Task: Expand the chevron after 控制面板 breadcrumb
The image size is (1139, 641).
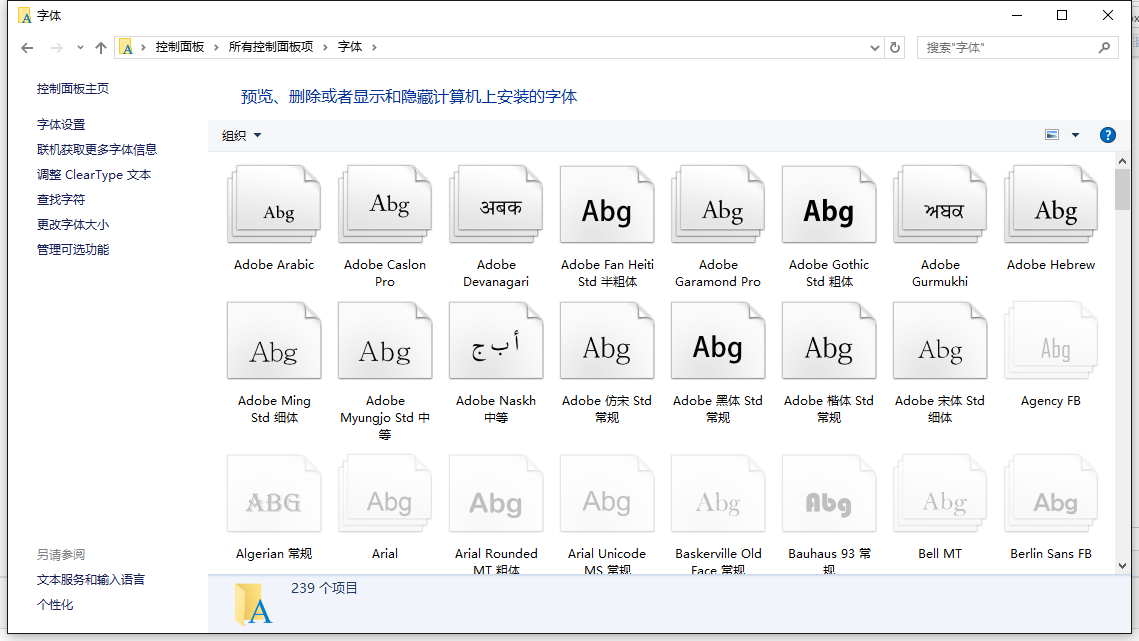Action: [216, 47]
